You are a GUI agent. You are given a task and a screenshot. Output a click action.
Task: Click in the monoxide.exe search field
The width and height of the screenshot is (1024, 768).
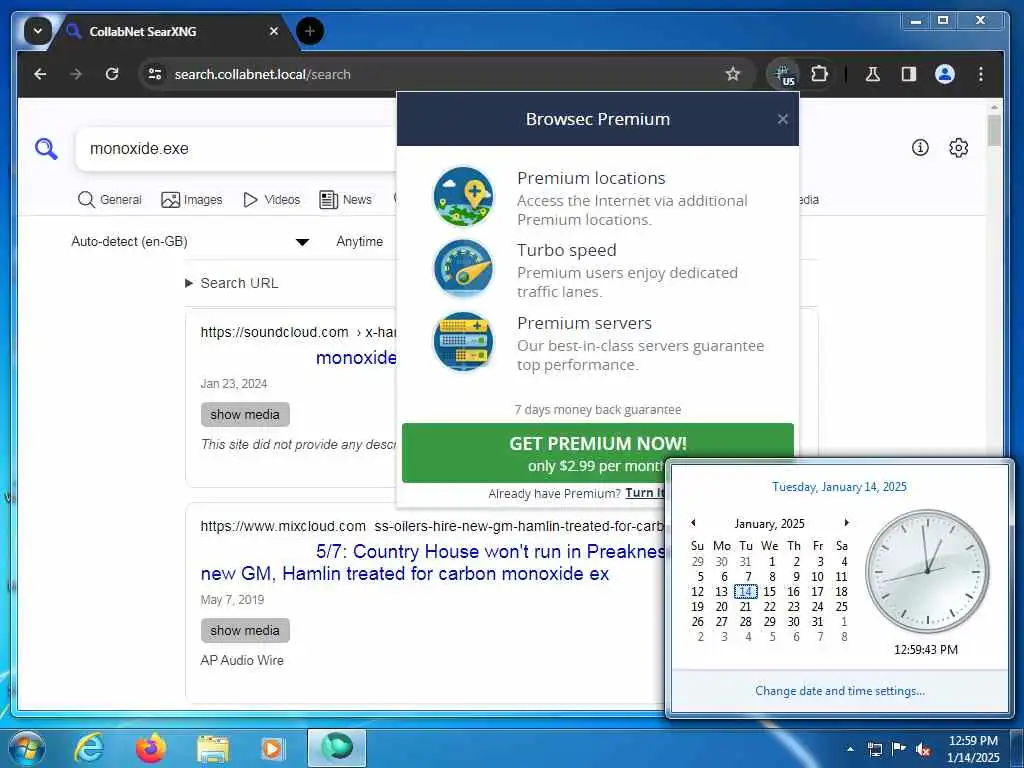(x=238, y=149)
